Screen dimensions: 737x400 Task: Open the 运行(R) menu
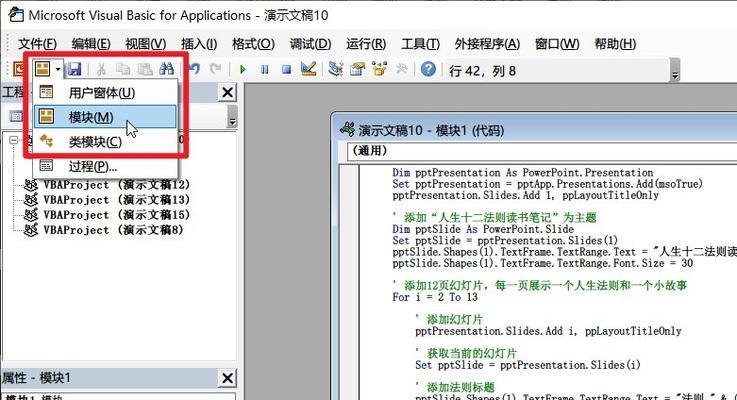click(366, 44)
